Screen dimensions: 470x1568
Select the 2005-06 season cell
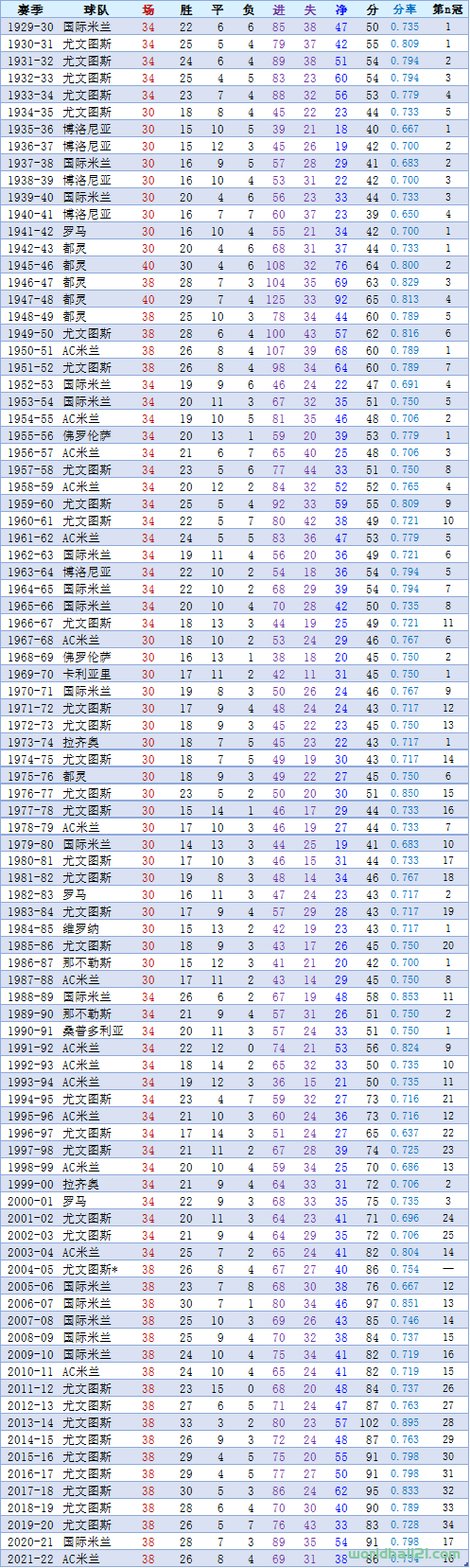click(x=30, y=1286)
